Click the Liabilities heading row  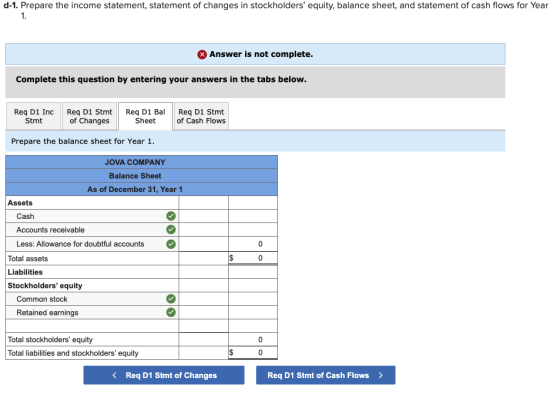[141, 272]
